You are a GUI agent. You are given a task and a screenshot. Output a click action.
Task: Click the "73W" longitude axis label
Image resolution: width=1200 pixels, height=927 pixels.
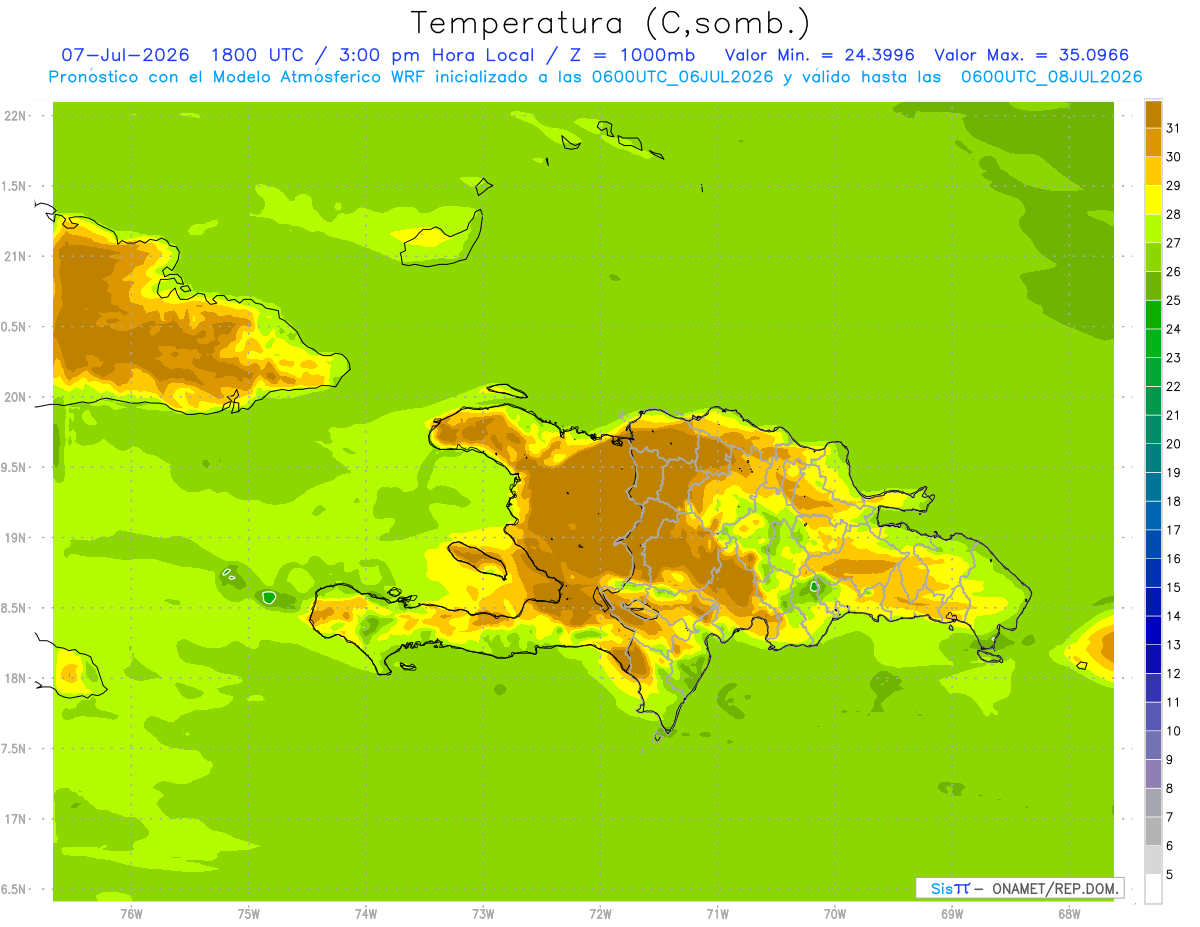click(483, 913)
